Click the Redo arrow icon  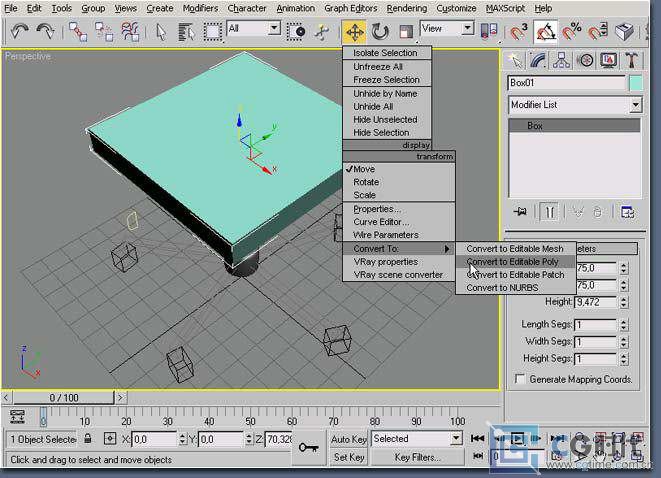pyautogui.click(x=45, y=31)
